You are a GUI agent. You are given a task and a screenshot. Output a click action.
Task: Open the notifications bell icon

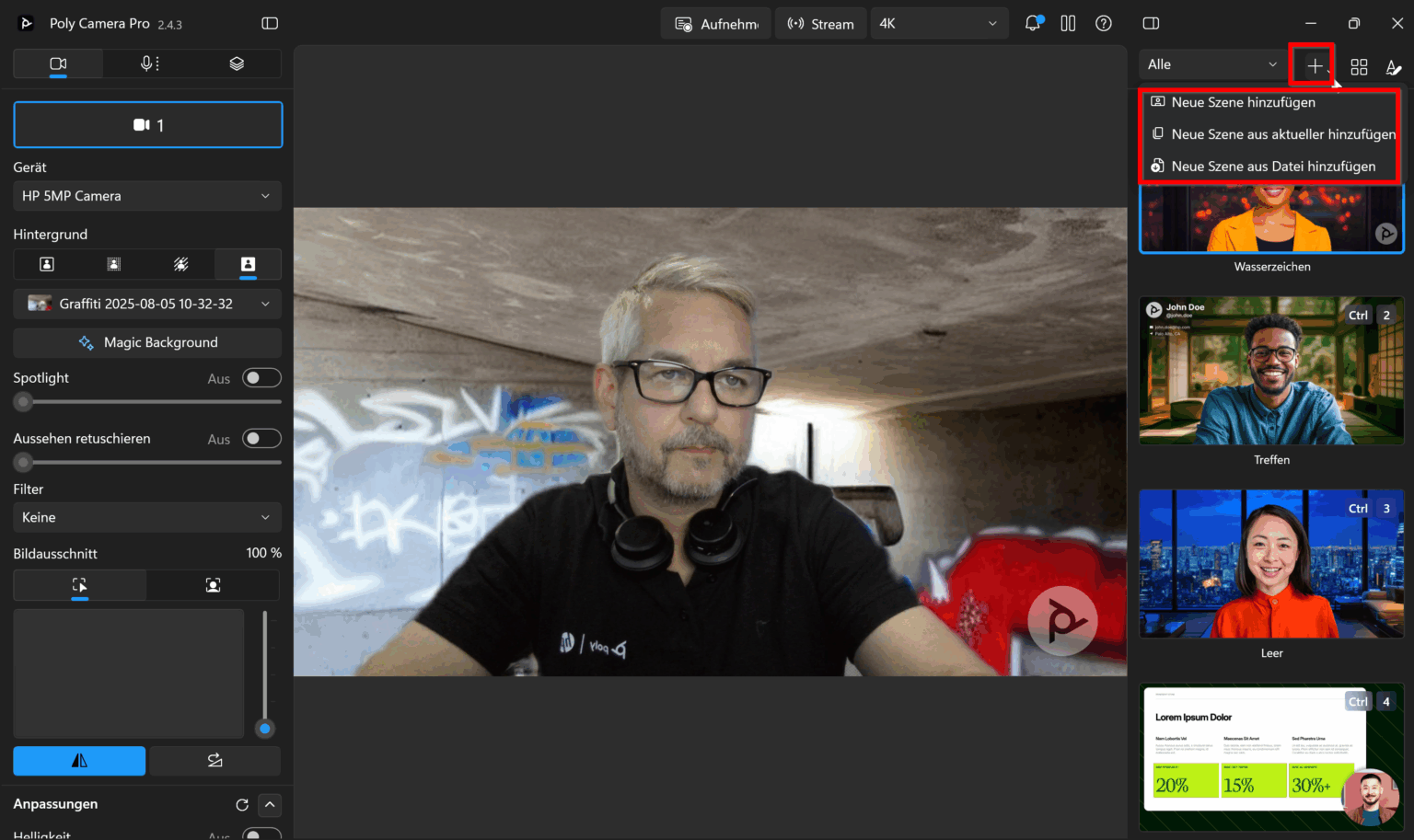point(1033,23)
